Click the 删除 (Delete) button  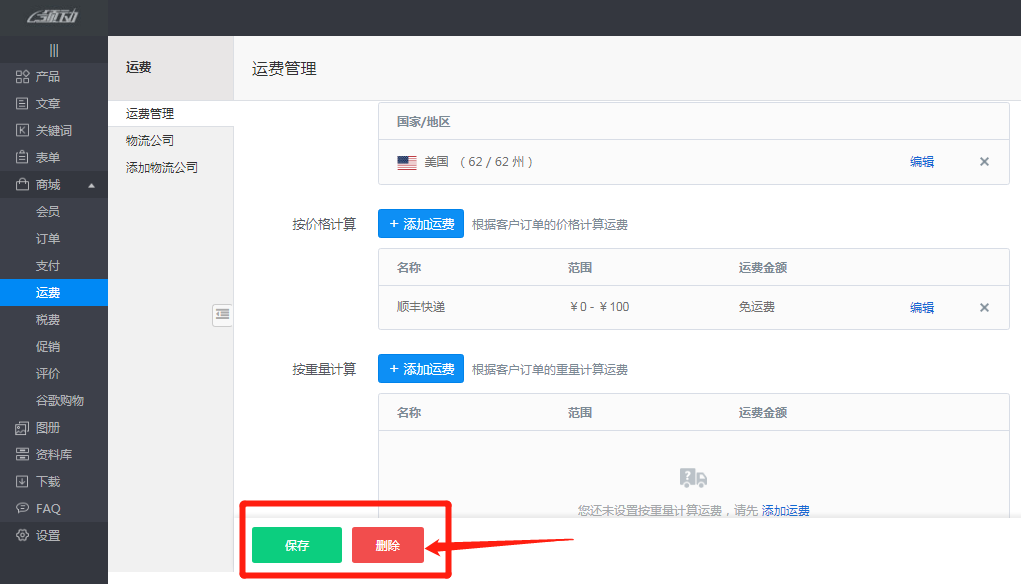(388, 545)
